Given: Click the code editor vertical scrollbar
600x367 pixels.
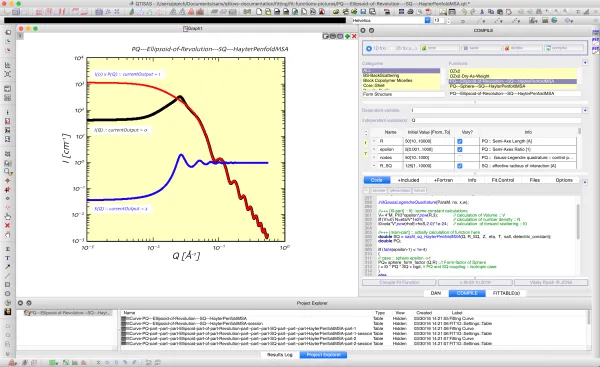Looking at the screenshot, I should tap(578, 222).
